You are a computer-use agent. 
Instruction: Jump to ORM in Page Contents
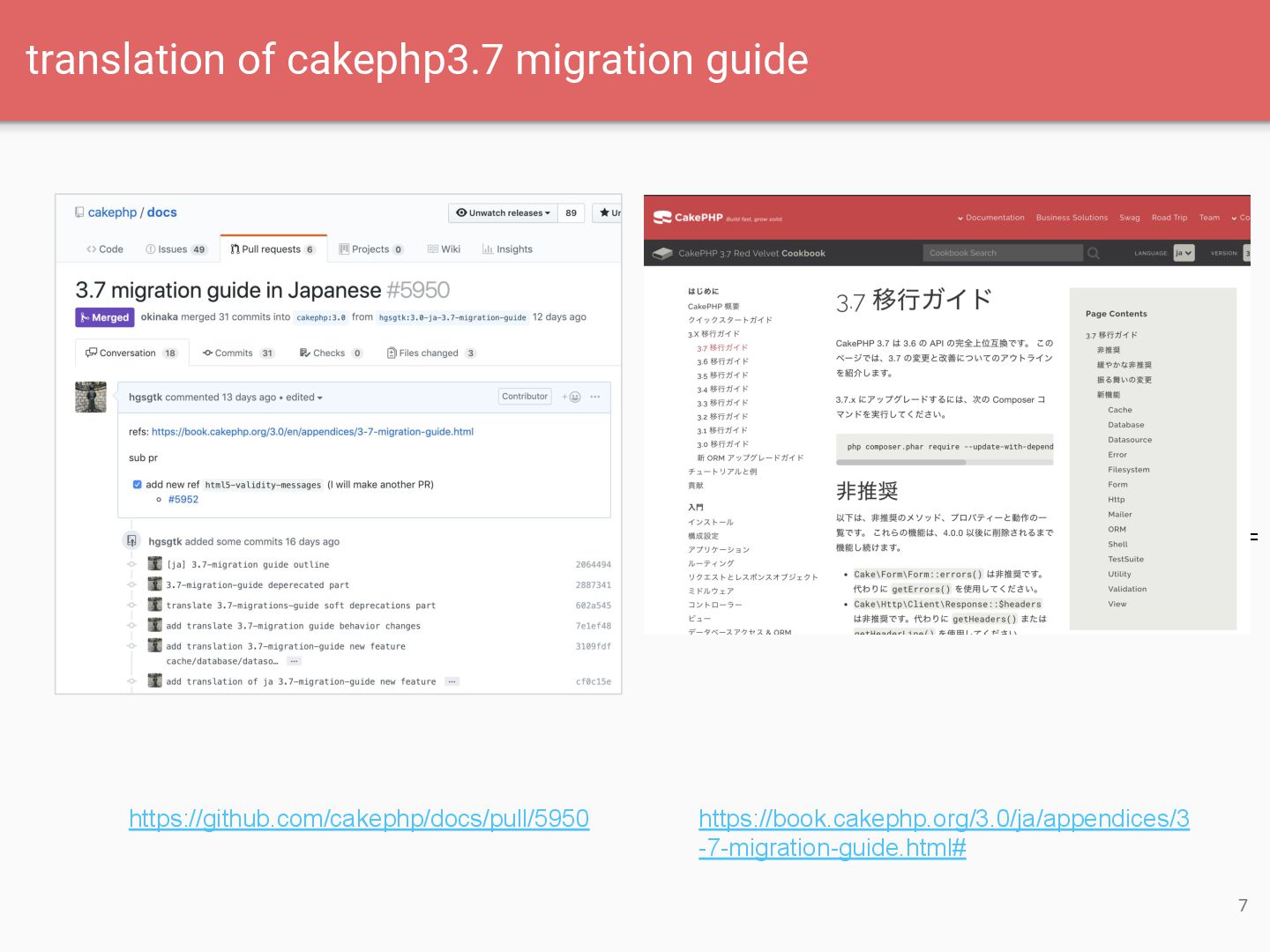[1117, 530]
